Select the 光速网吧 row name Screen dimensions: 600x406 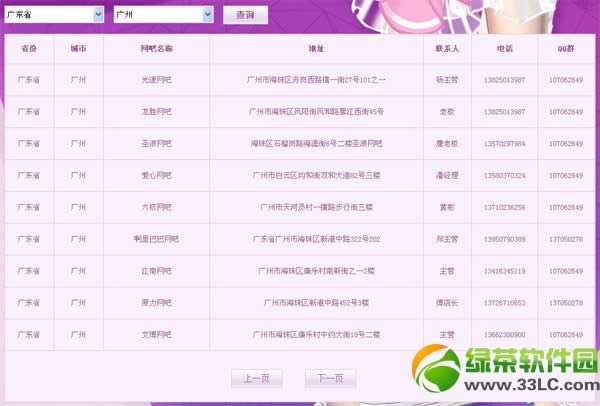coord(157,80)
